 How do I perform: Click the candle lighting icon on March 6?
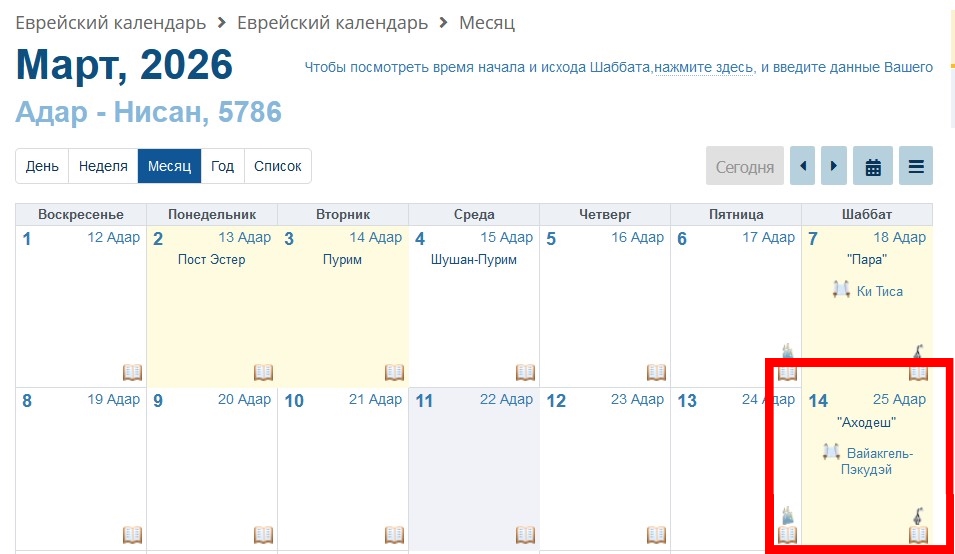point(787,352)
